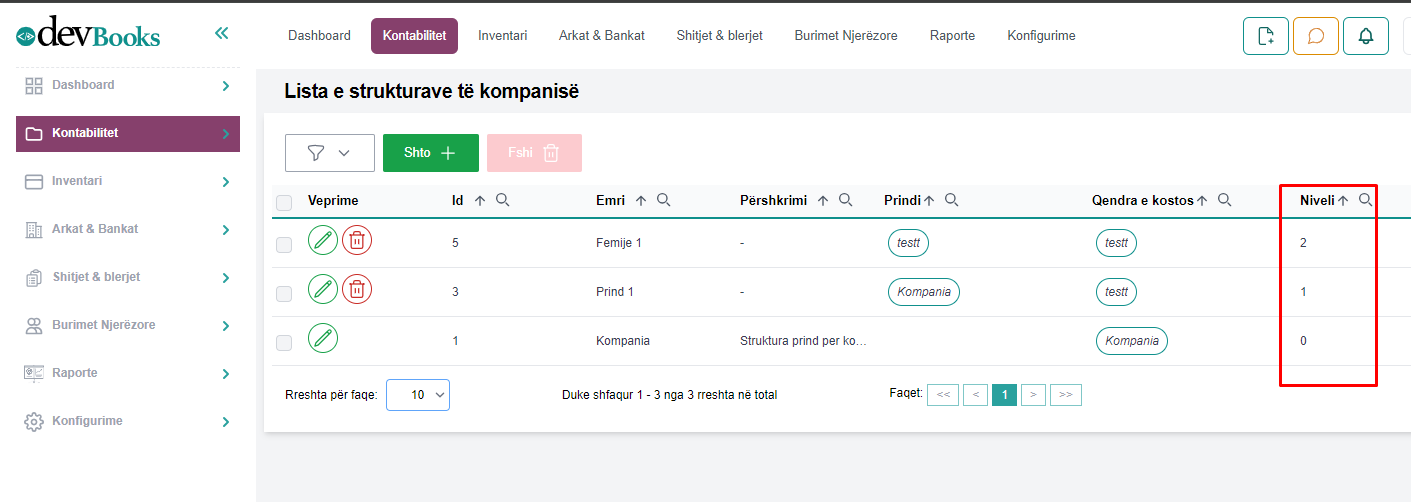
Task: Tick the checkbox for Prind 1 row
Action: [x=284, y=293]
